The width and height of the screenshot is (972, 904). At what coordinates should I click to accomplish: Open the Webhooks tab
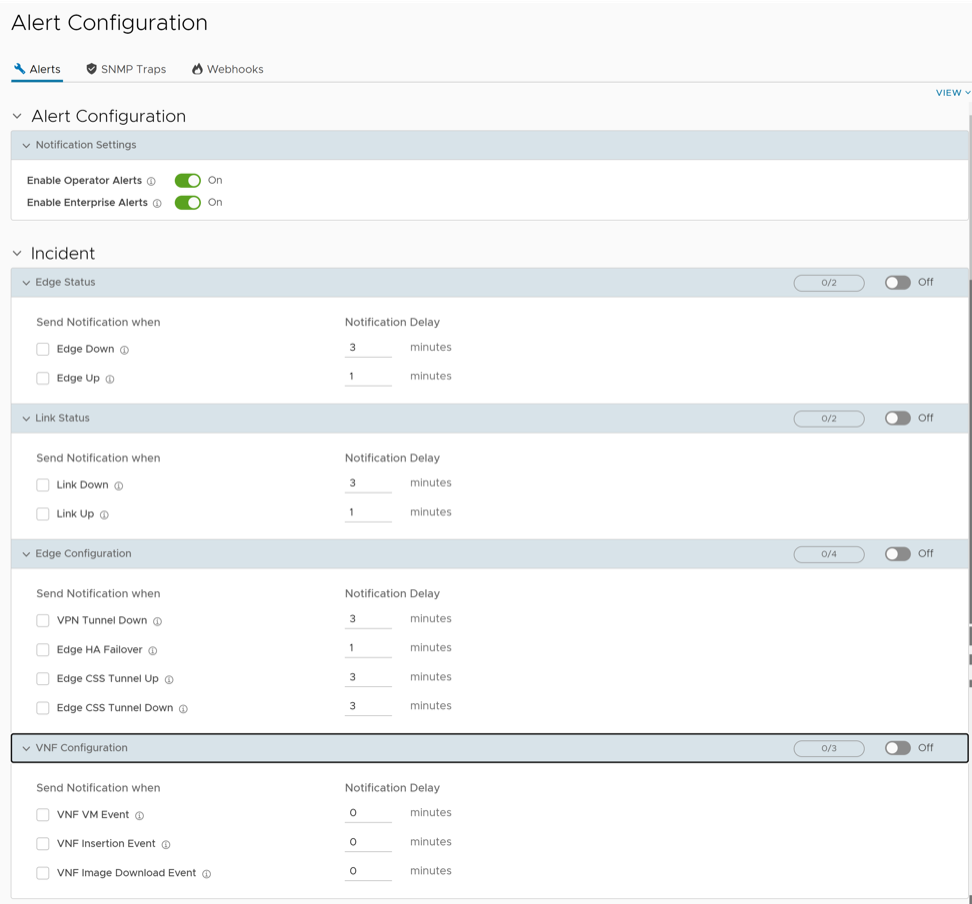227,70
